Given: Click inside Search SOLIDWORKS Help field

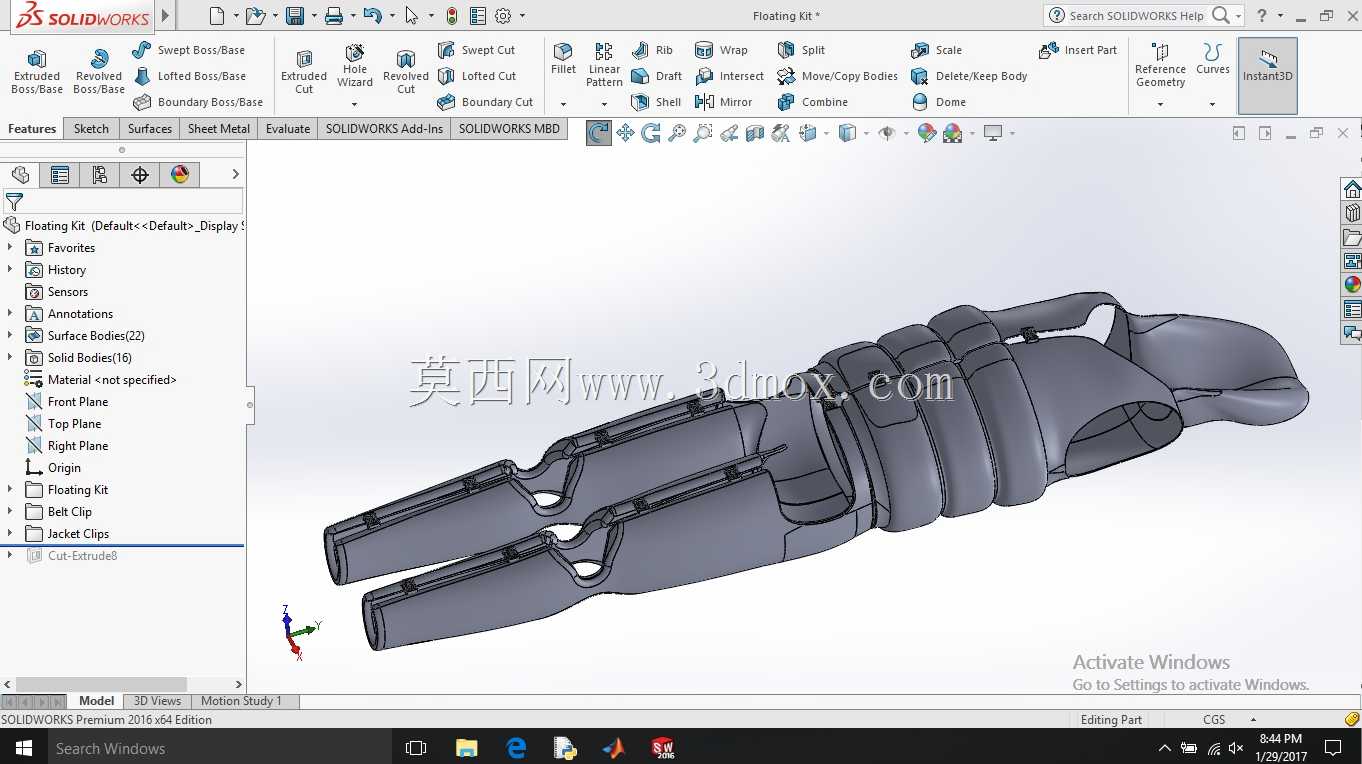Looking at the screenshot, I should coord(1137,16).
